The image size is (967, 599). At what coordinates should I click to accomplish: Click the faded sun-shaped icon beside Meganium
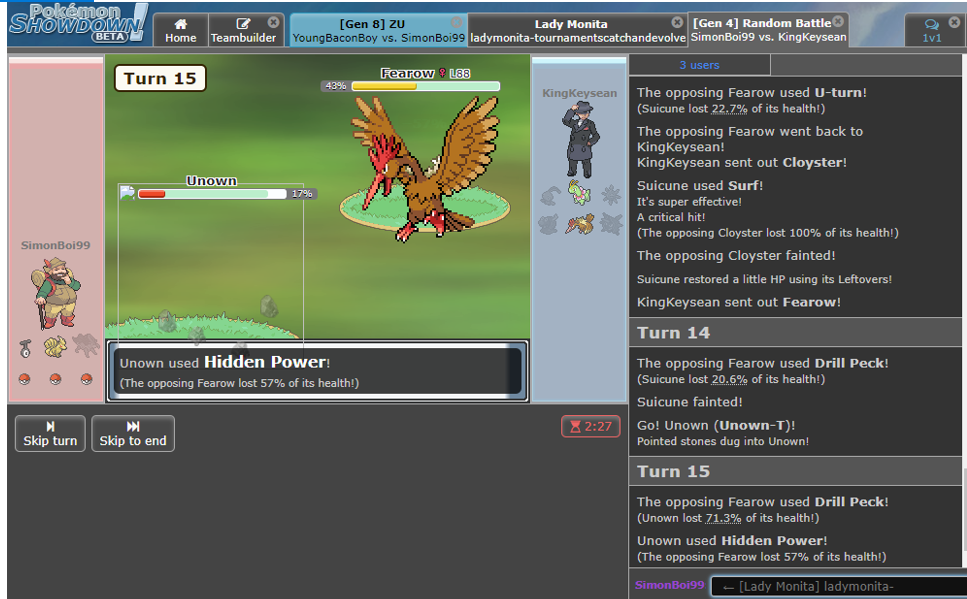(x=611, y=195)
